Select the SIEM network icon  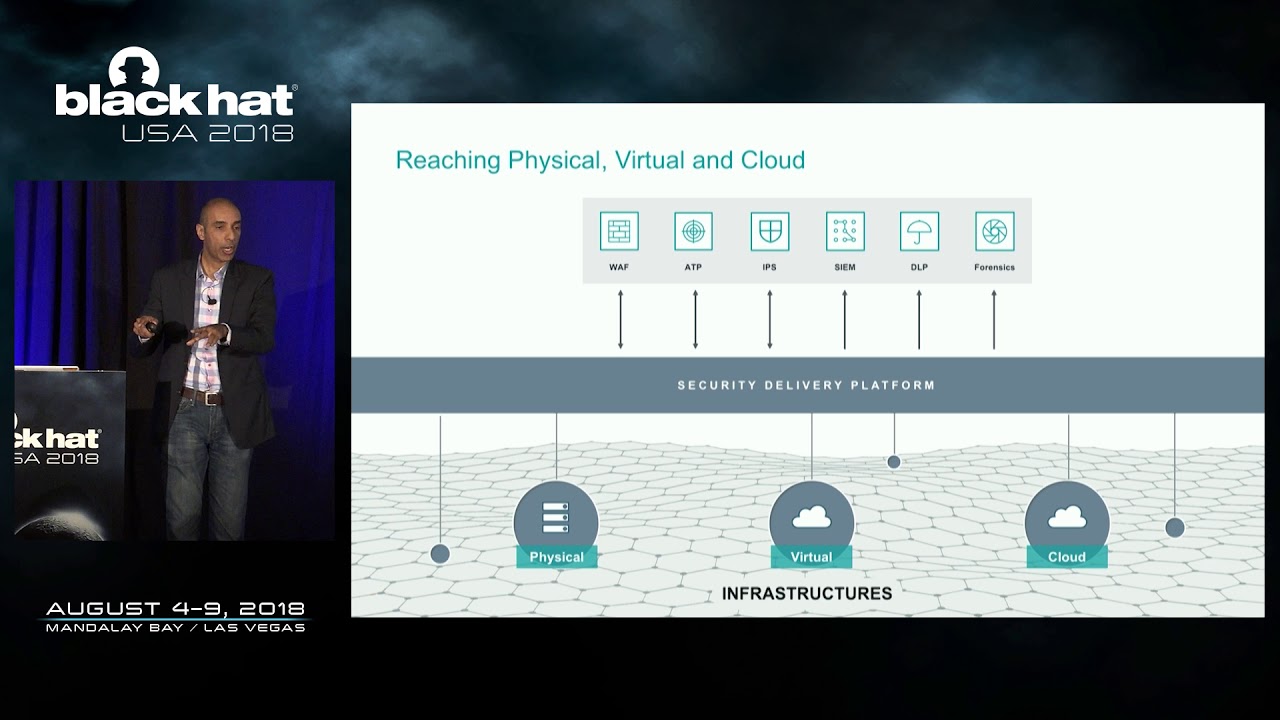845,231
